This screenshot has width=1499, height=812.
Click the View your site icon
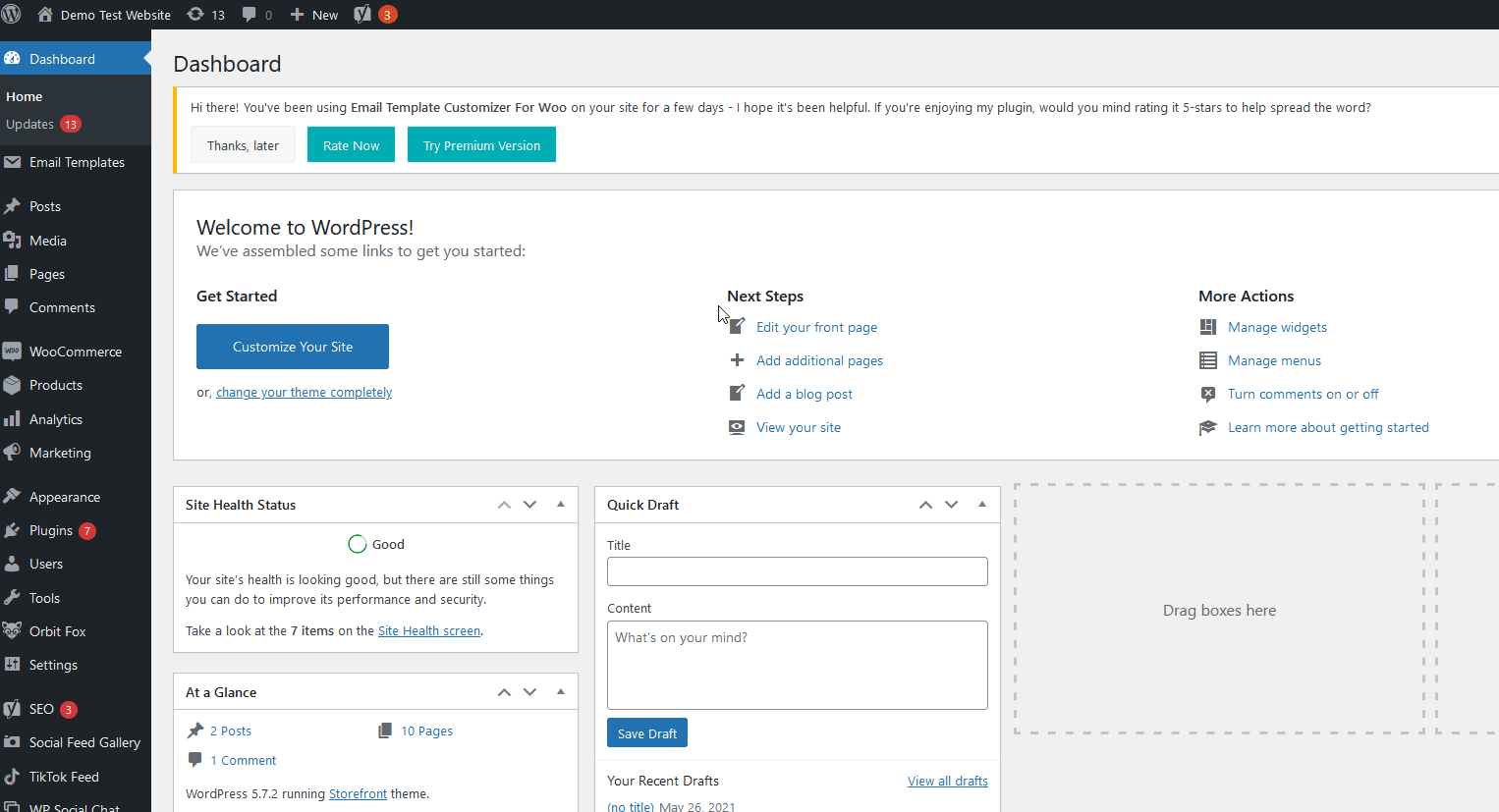pyautogui.click(x=737, y=427)
